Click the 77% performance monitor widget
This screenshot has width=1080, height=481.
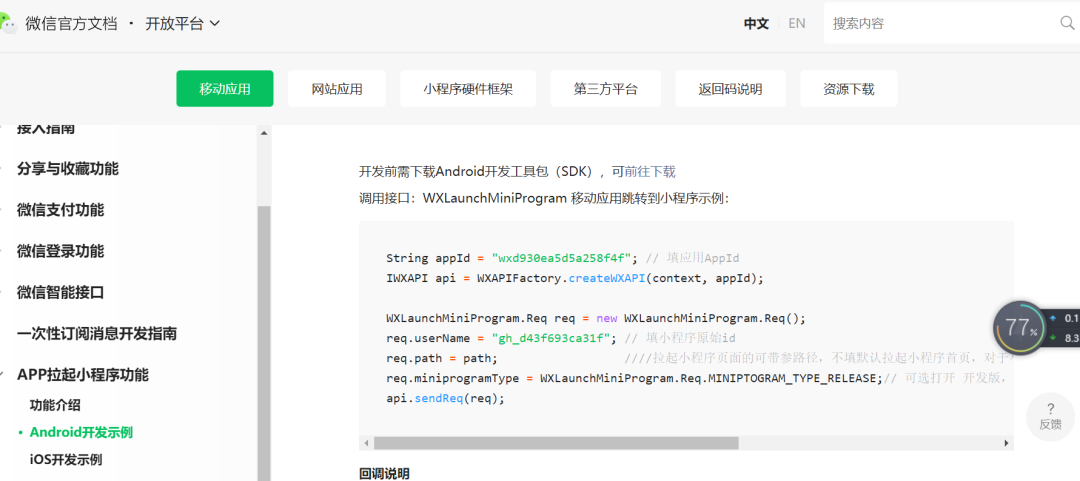click(1019, 328)
